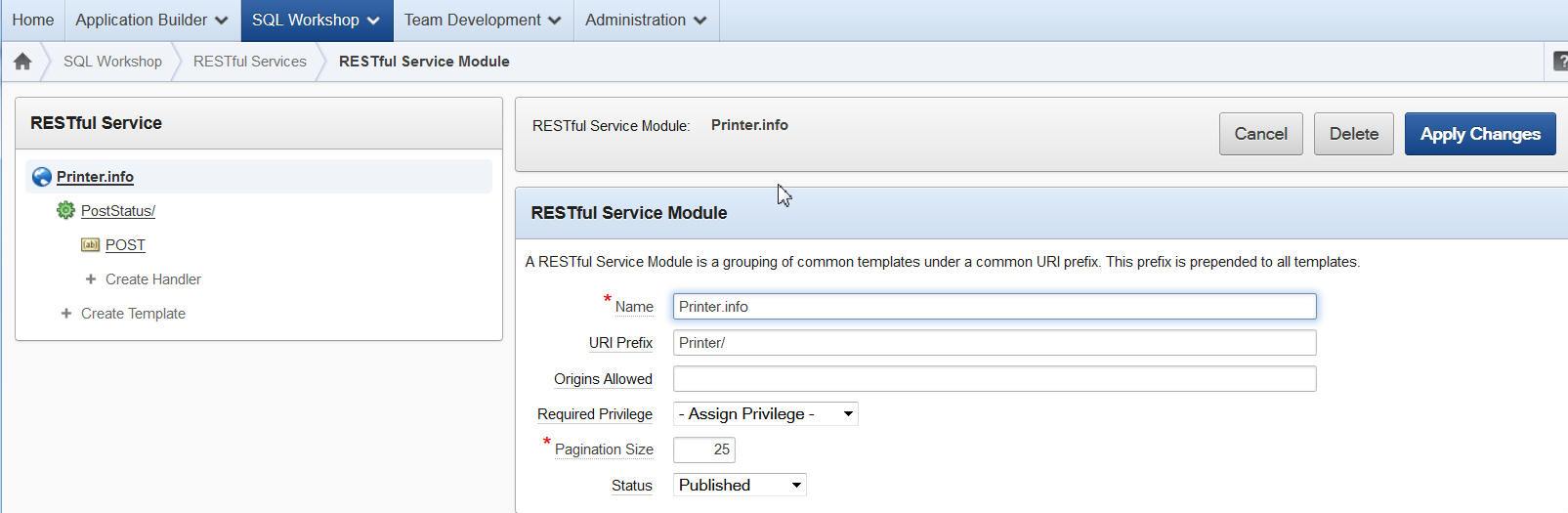Open the SQL Workshop menu tab
The image size is (1568, 513).
(315, 21)
